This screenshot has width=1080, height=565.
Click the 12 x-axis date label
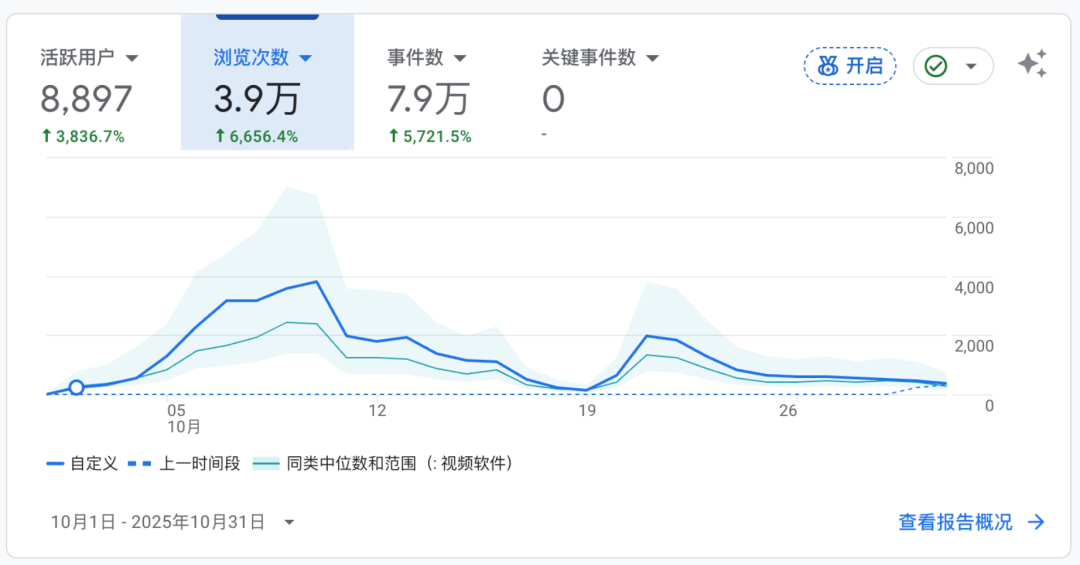[x=377, y=411]
